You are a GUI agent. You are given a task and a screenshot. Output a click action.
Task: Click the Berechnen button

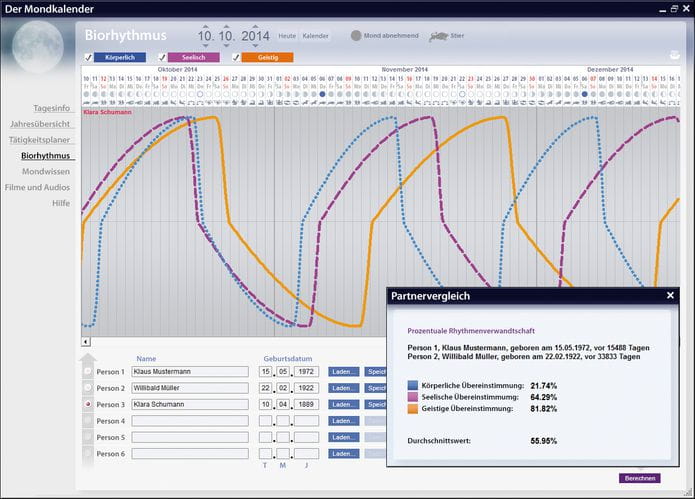[x=640, y=479]
